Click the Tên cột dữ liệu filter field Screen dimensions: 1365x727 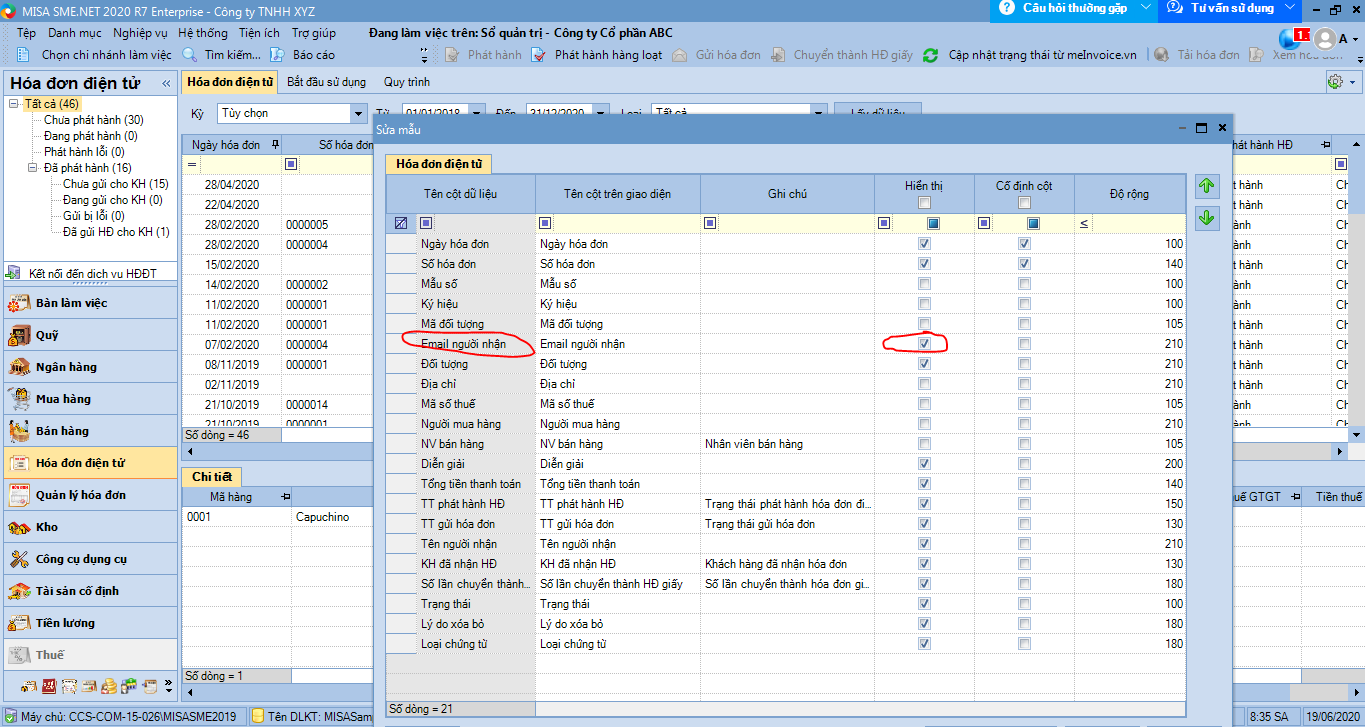point(484,223)
